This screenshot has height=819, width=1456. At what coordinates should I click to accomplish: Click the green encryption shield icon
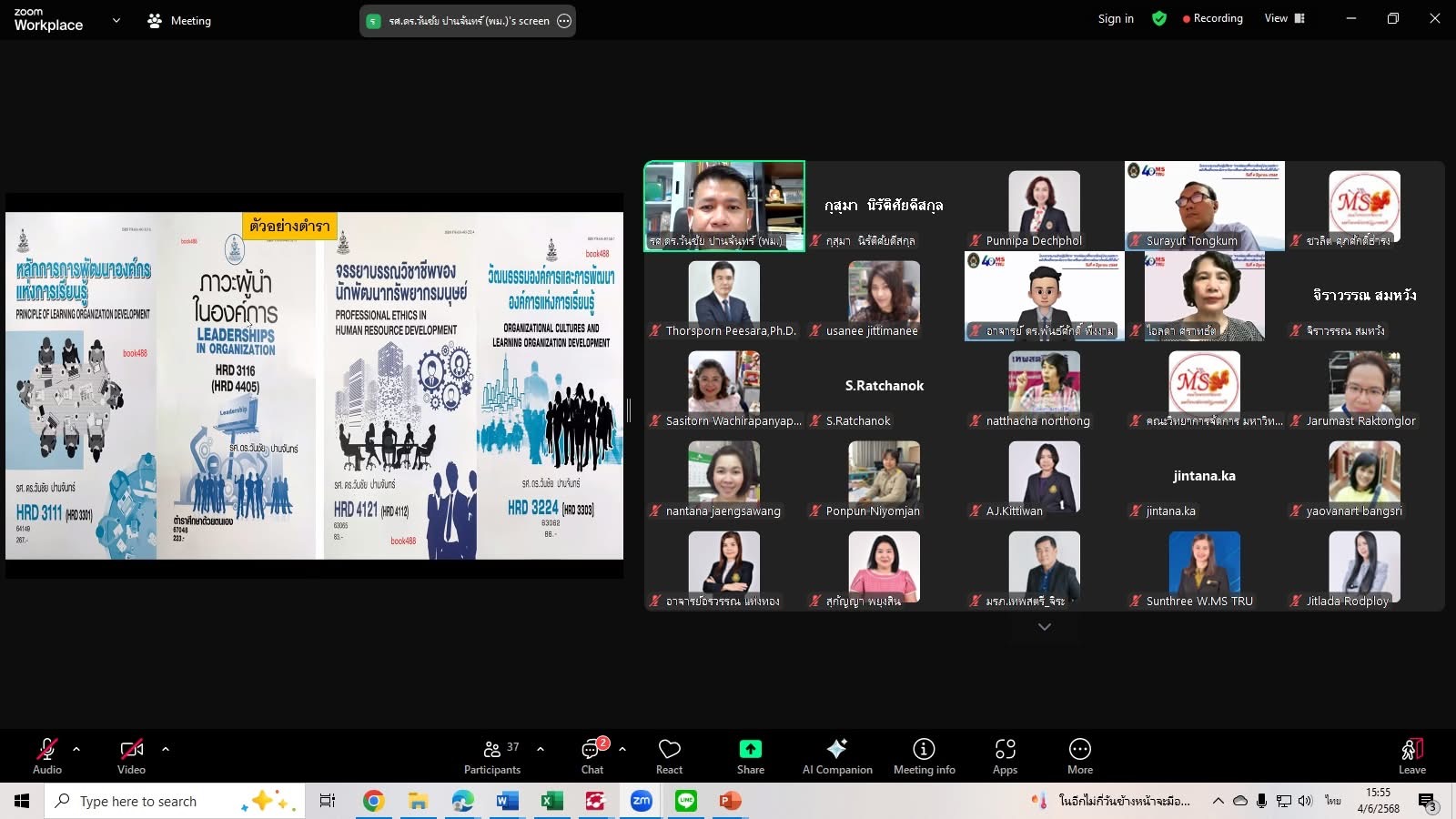coord(1158,18)
